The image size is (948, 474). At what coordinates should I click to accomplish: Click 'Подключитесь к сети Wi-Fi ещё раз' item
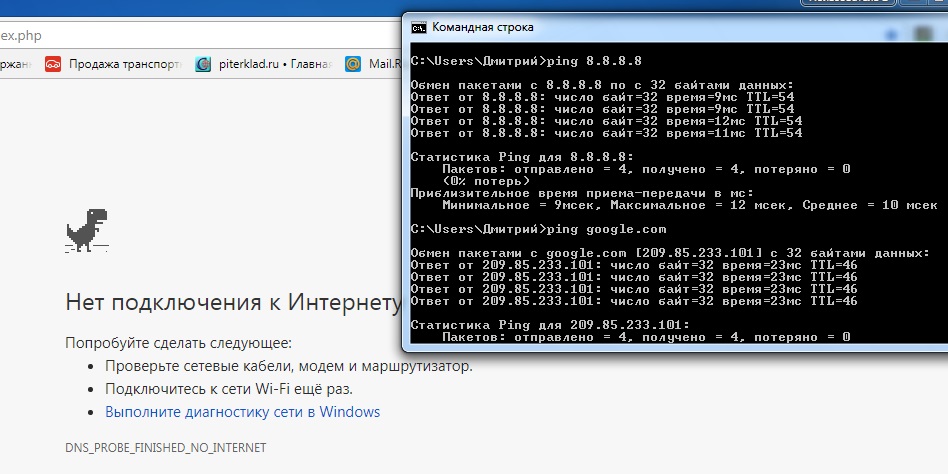[229, 389]
